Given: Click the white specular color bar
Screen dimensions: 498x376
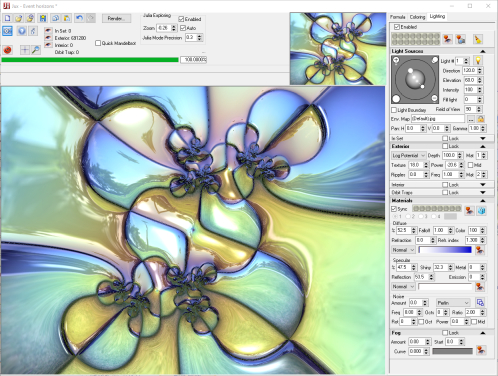Looking at the screenshot, I should click(x=445, y=286).
